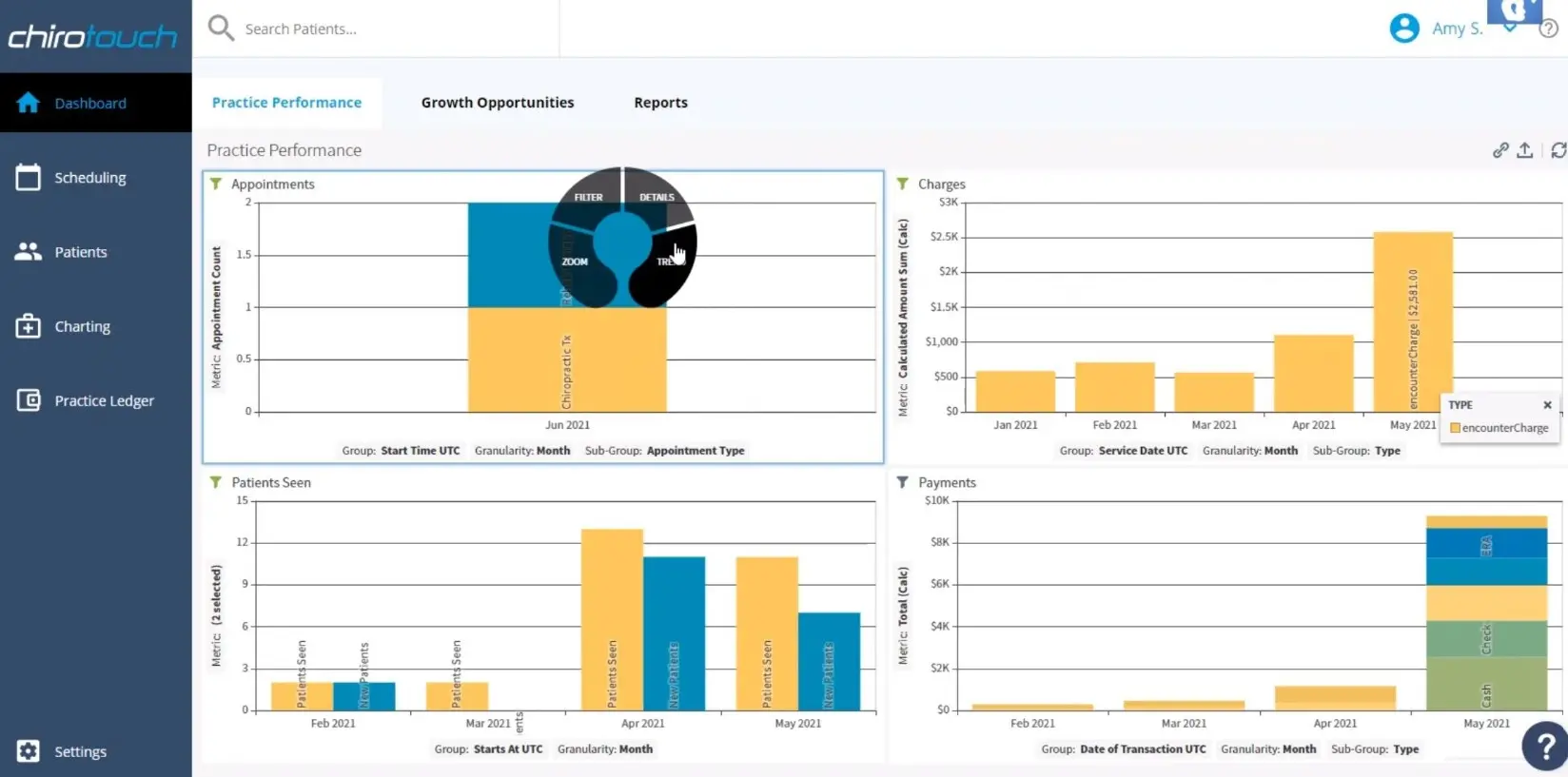Choose Filter in the radial chart menu
The width and height of the screenshot is (1568, 777).
pos(588,197)
